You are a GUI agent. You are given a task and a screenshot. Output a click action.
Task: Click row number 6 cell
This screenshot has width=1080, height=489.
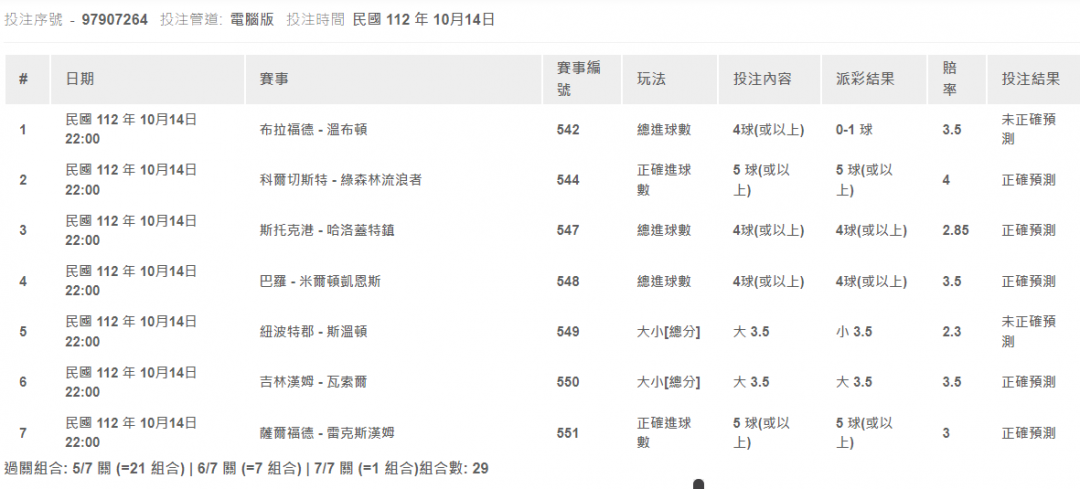[x=23, y=382]
